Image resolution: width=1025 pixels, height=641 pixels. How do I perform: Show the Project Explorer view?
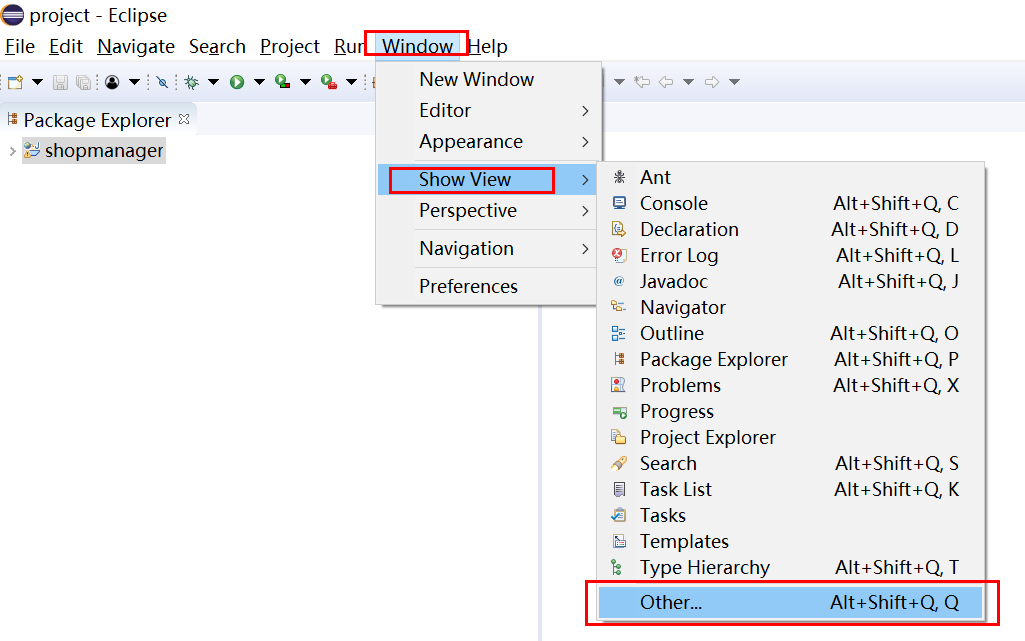[790, 437]
